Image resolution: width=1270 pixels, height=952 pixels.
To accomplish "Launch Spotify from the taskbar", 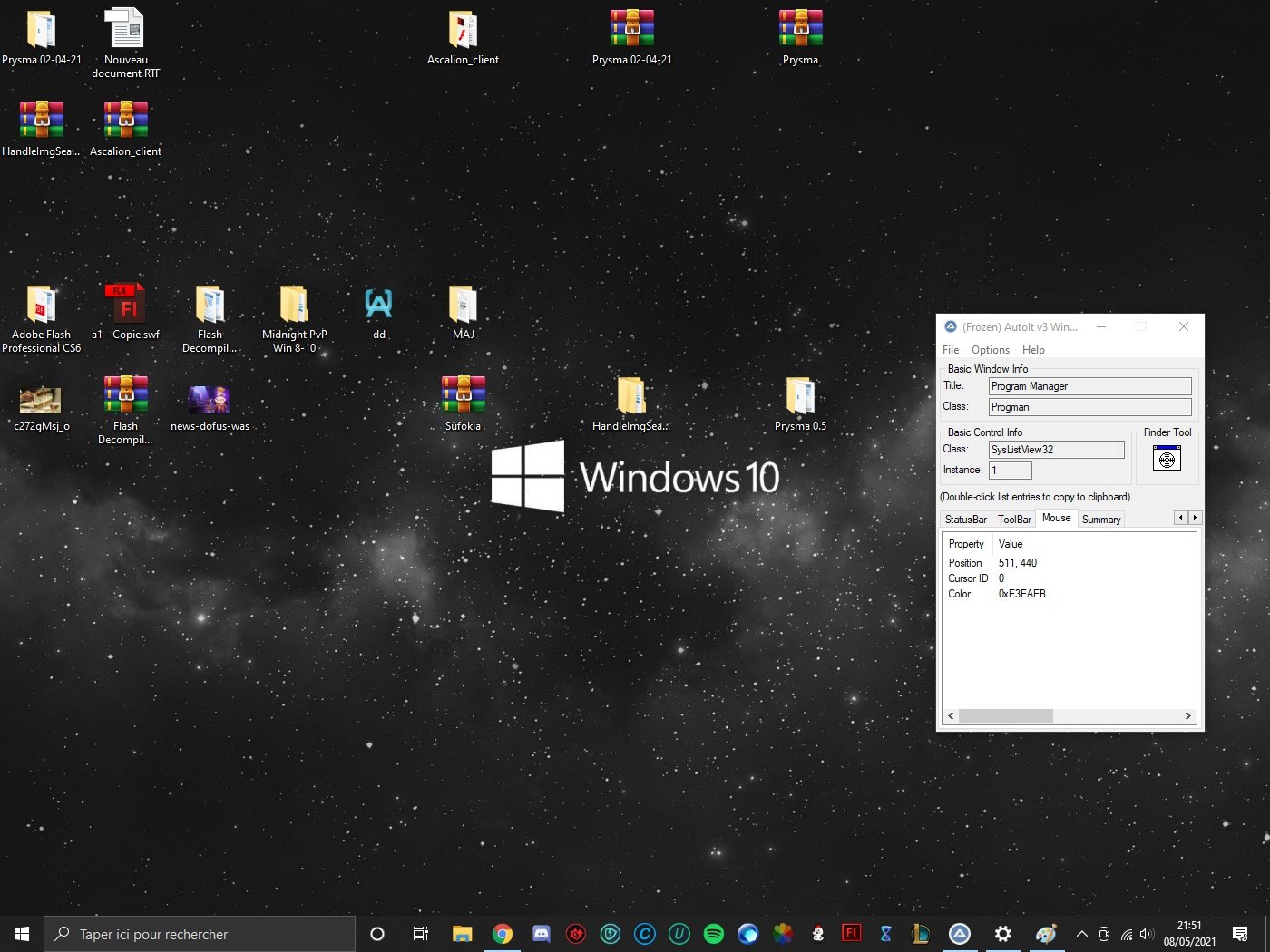I will 714,934.
